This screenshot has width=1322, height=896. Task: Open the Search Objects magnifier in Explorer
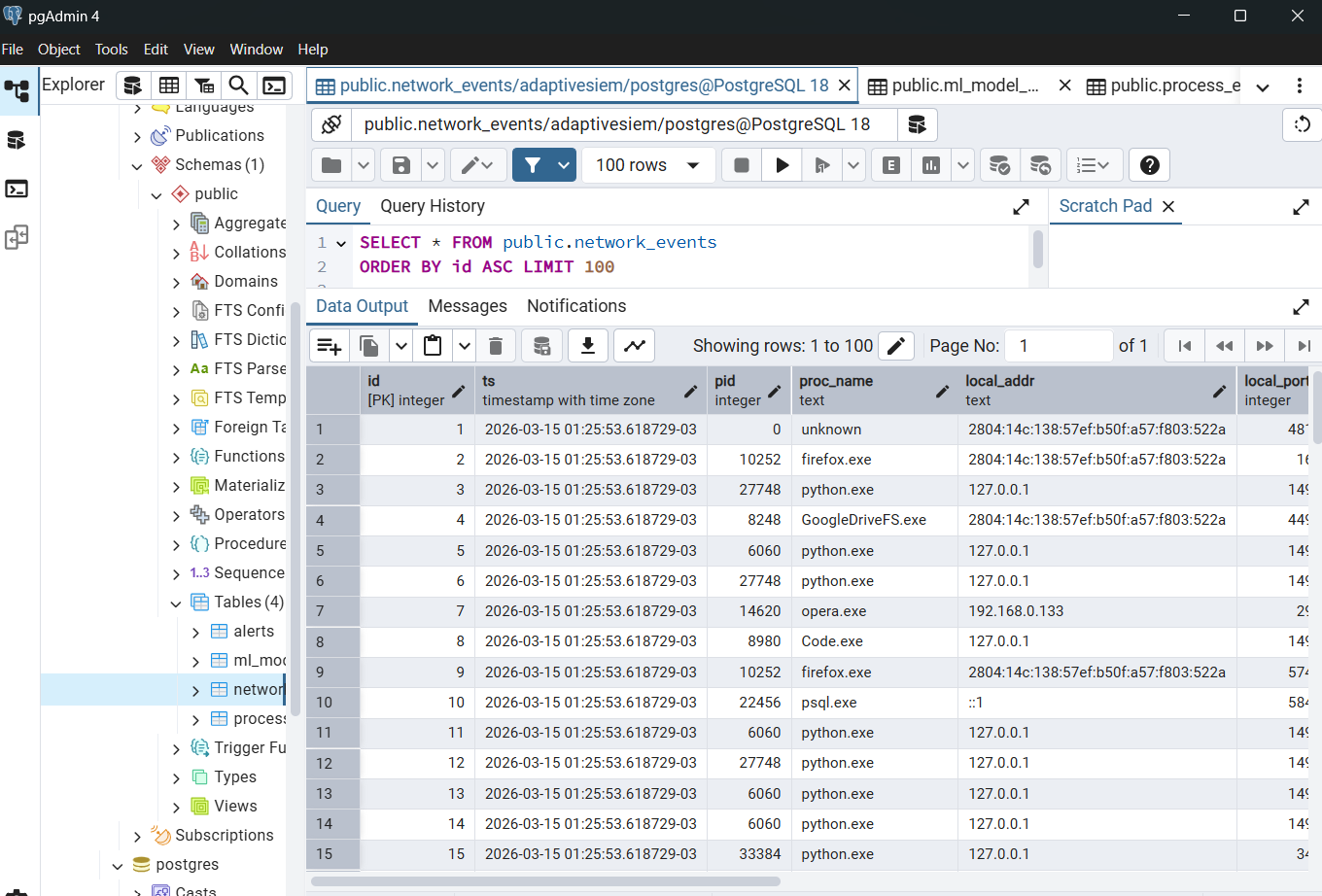[x=238, y=85]
